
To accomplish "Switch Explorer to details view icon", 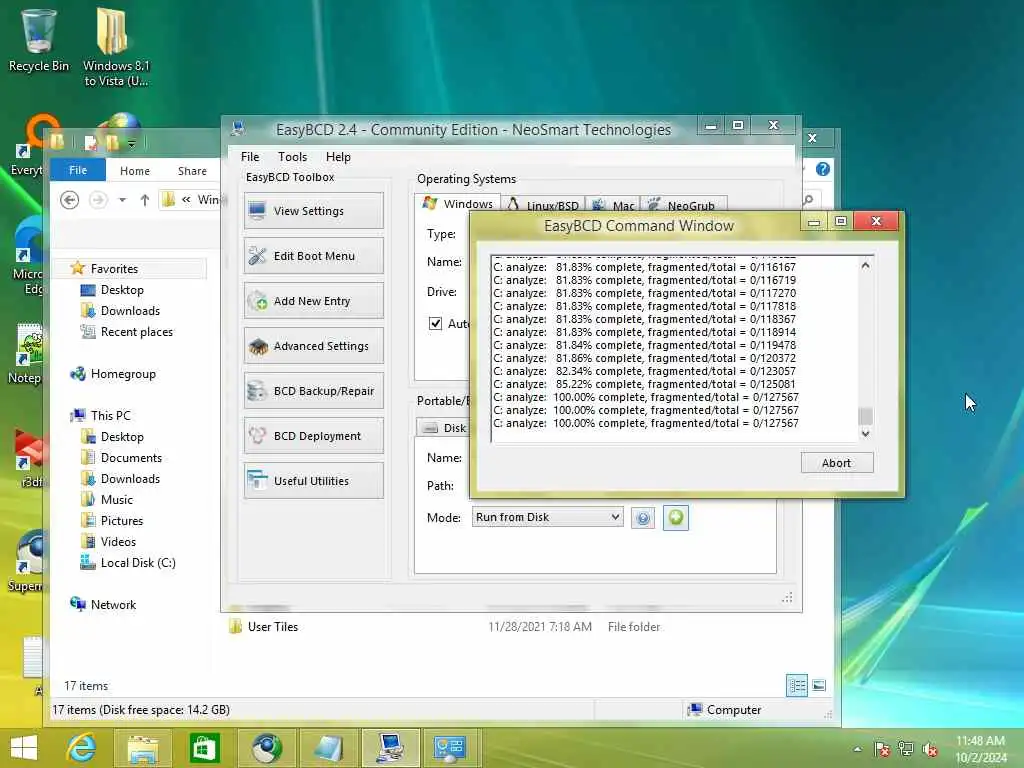I will [x=797, y=686].
